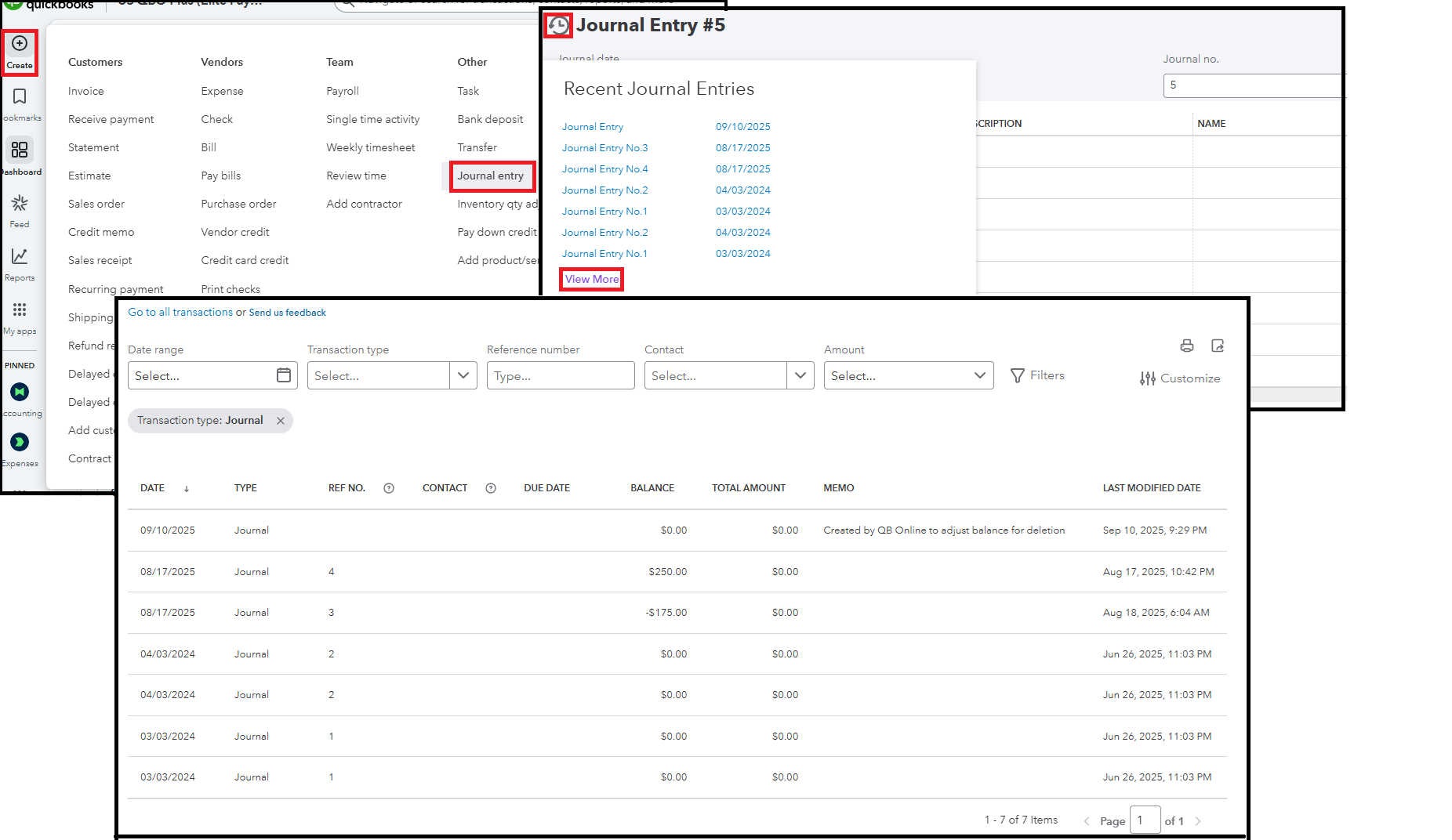The height and width of the screenshot is (840, 1452).
Task: Click the print icon above the table
Action: 1186,346
